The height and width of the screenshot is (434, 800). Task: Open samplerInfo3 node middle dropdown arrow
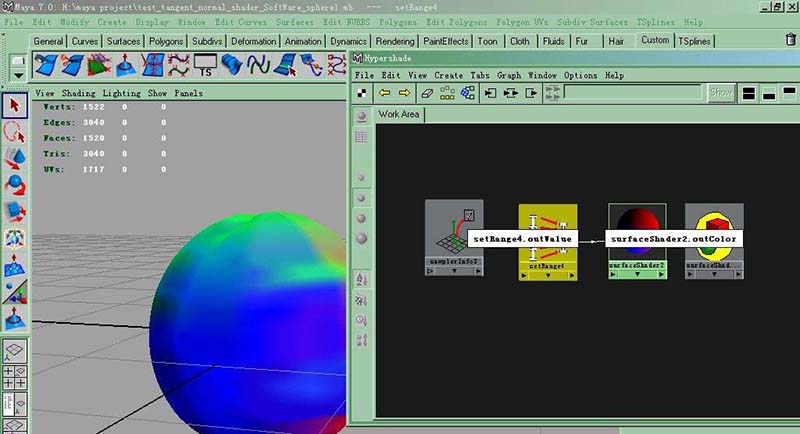point(454,271)
